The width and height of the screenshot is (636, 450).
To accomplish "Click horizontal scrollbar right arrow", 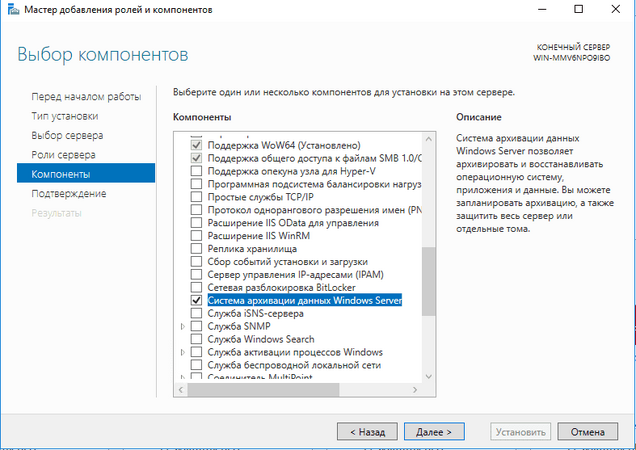I will point(415,390).
